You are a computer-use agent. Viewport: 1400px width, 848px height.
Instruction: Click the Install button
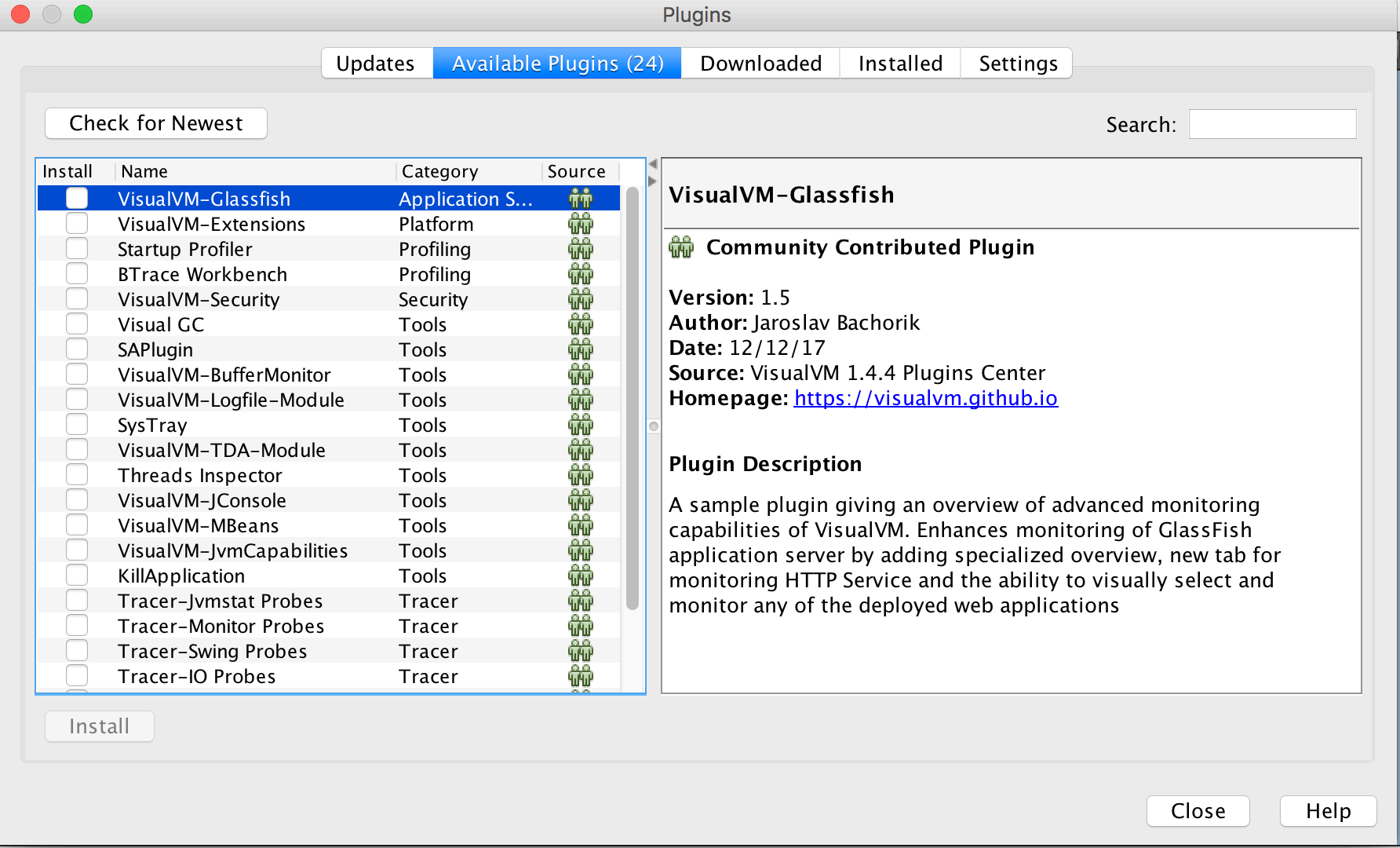[100, 726]
